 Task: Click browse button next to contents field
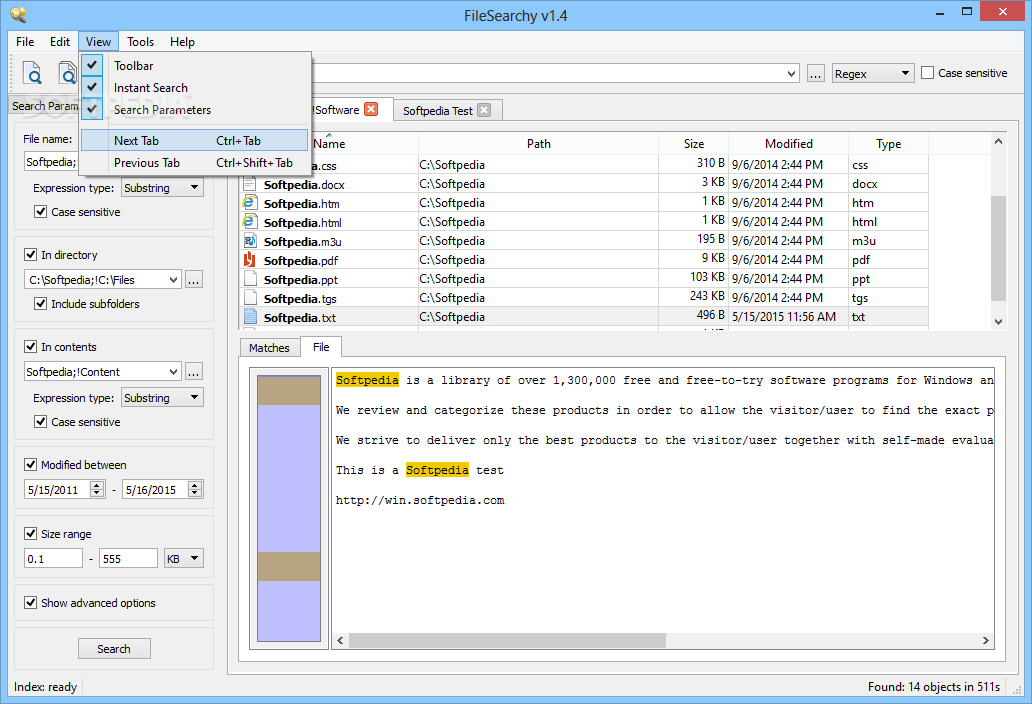click(194, 372)
